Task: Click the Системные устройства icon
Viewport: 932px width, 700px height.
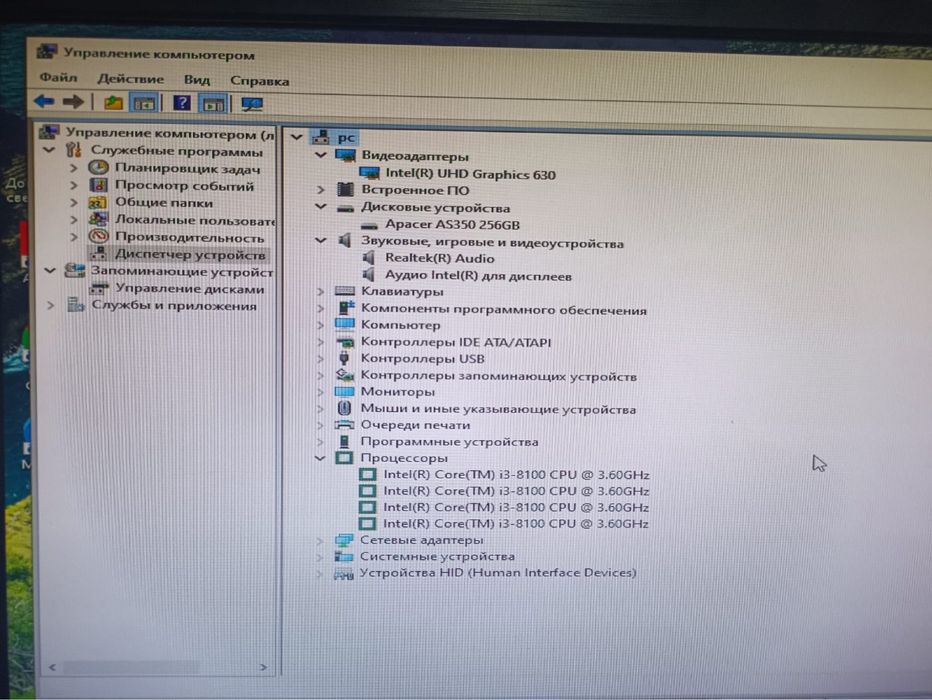Action: tap(344, 556)
